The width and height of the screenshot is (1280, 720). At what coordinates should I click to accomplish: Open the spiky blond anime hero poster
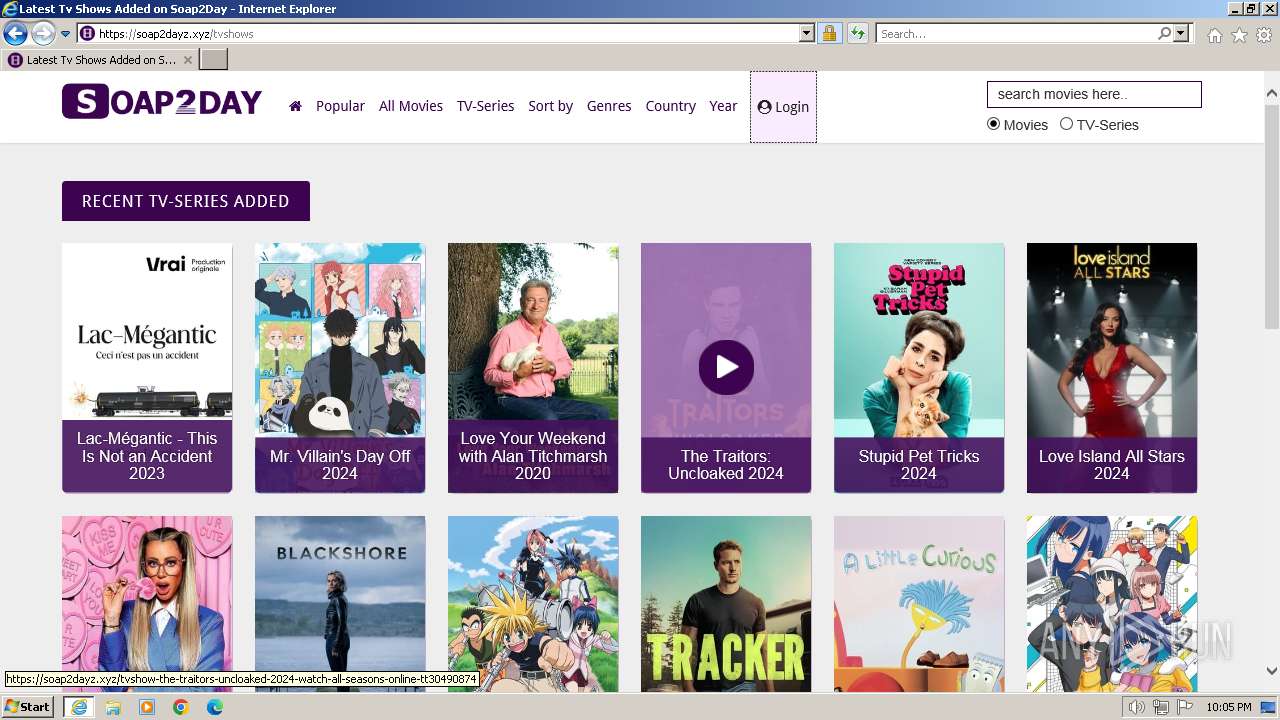(533, 604)
